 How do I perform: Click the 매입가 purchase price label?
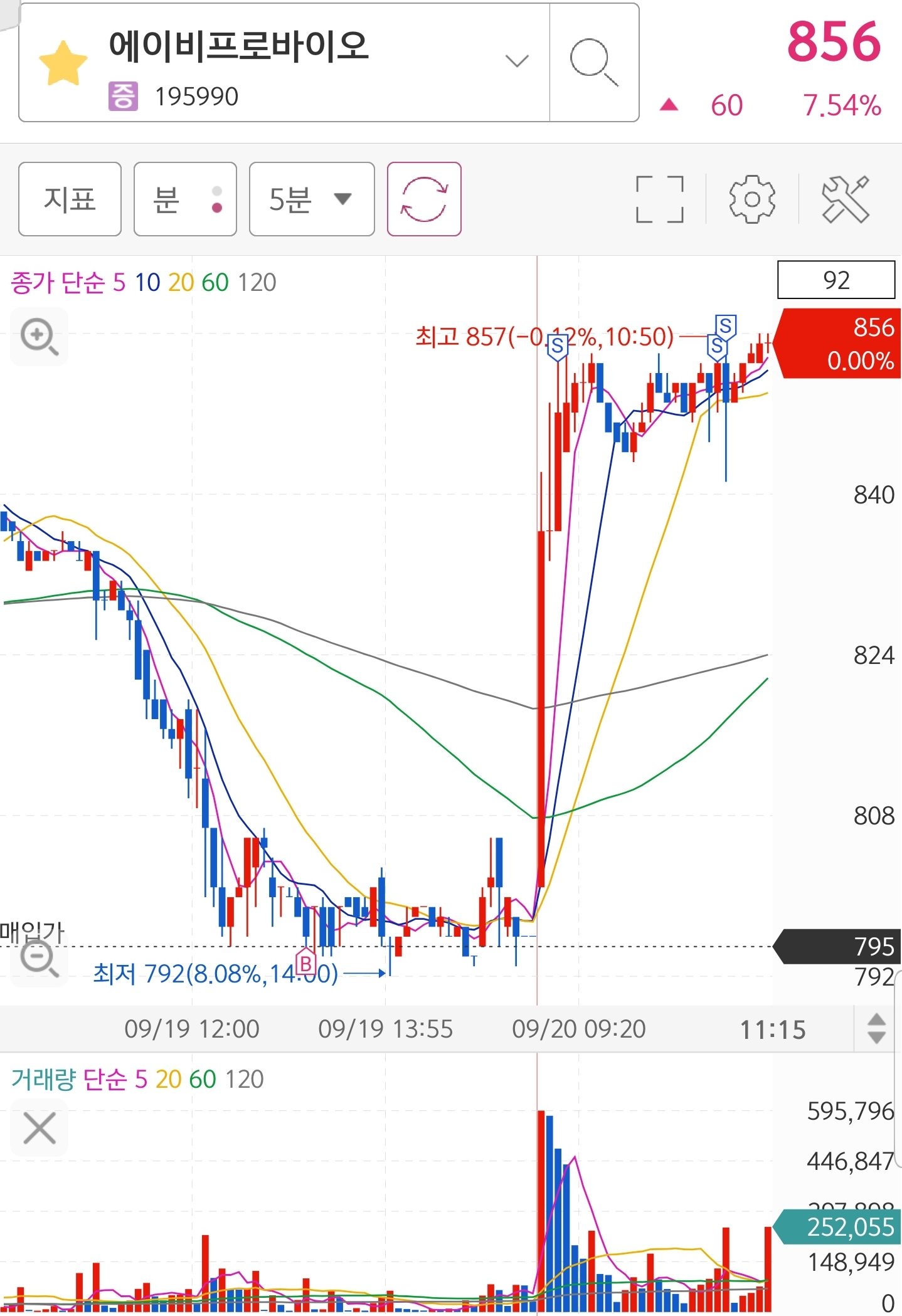tap(32, 932)
